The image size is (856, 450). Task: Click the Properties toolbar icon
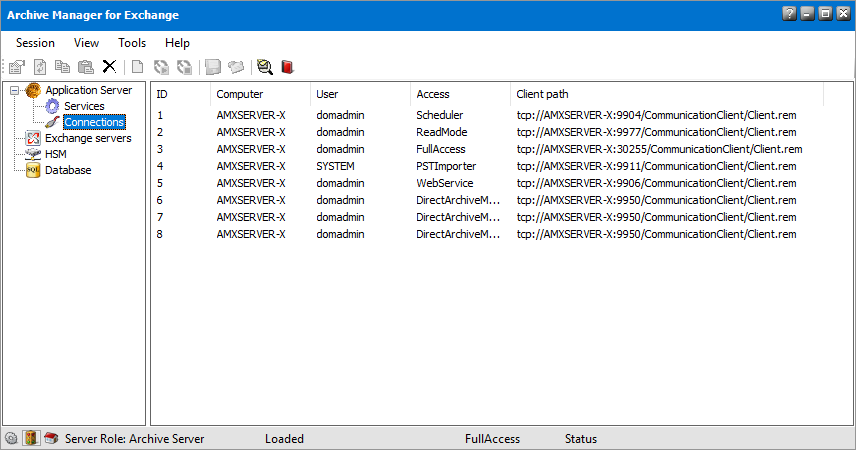click(x=17, y=67)
